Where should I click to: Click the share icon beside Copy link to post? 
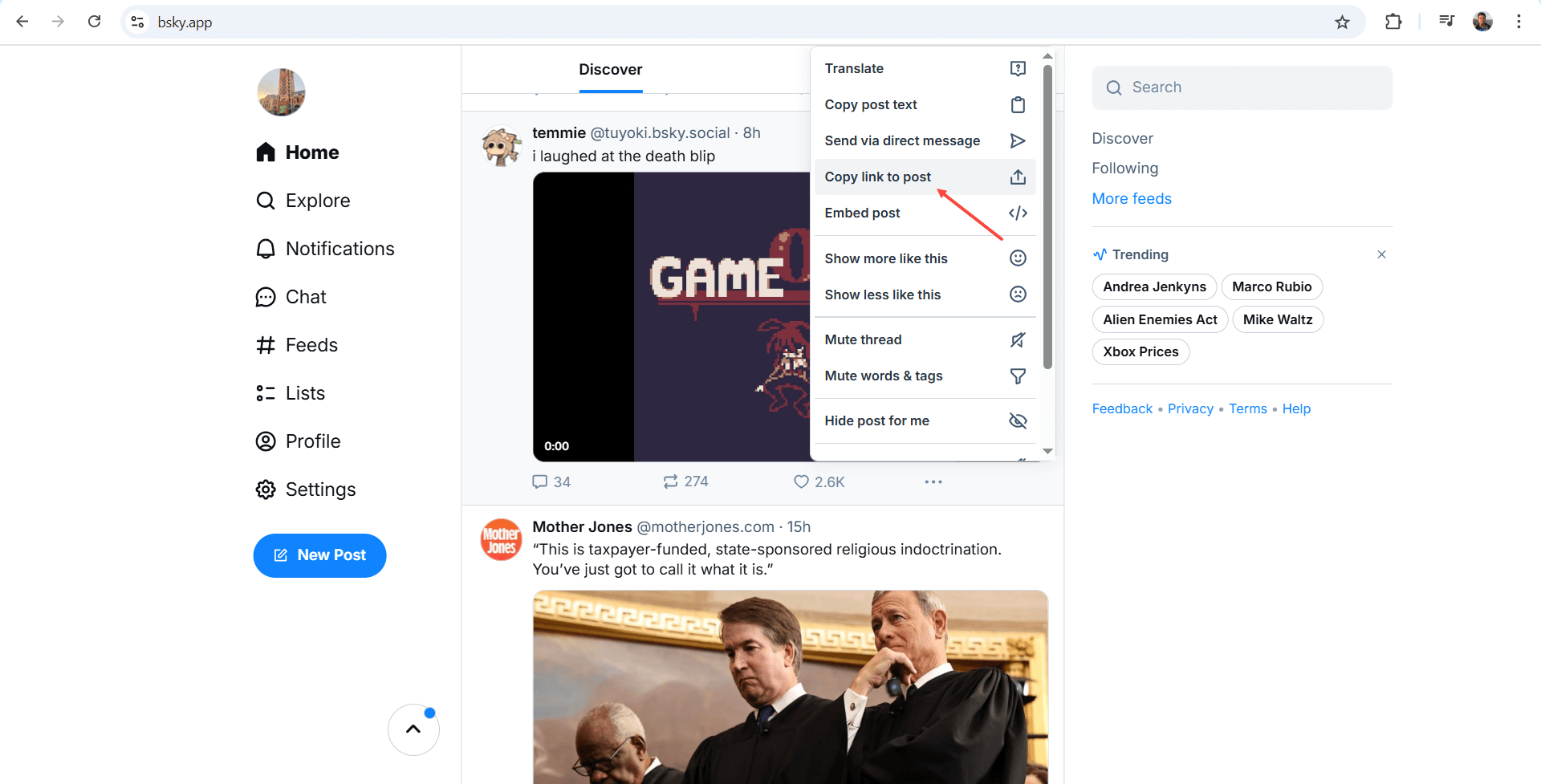coord(1018,177)
